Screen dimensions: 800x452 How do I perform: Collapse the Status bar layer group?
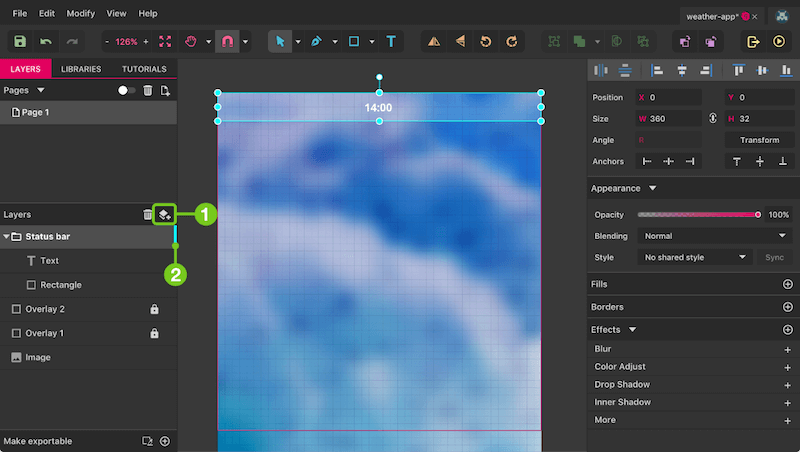[x=6, y=236]
